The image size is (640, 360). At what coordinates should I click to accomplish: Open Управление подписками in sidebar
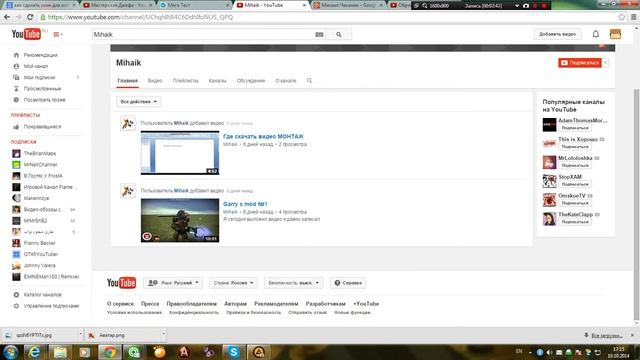tap(51, 306)
